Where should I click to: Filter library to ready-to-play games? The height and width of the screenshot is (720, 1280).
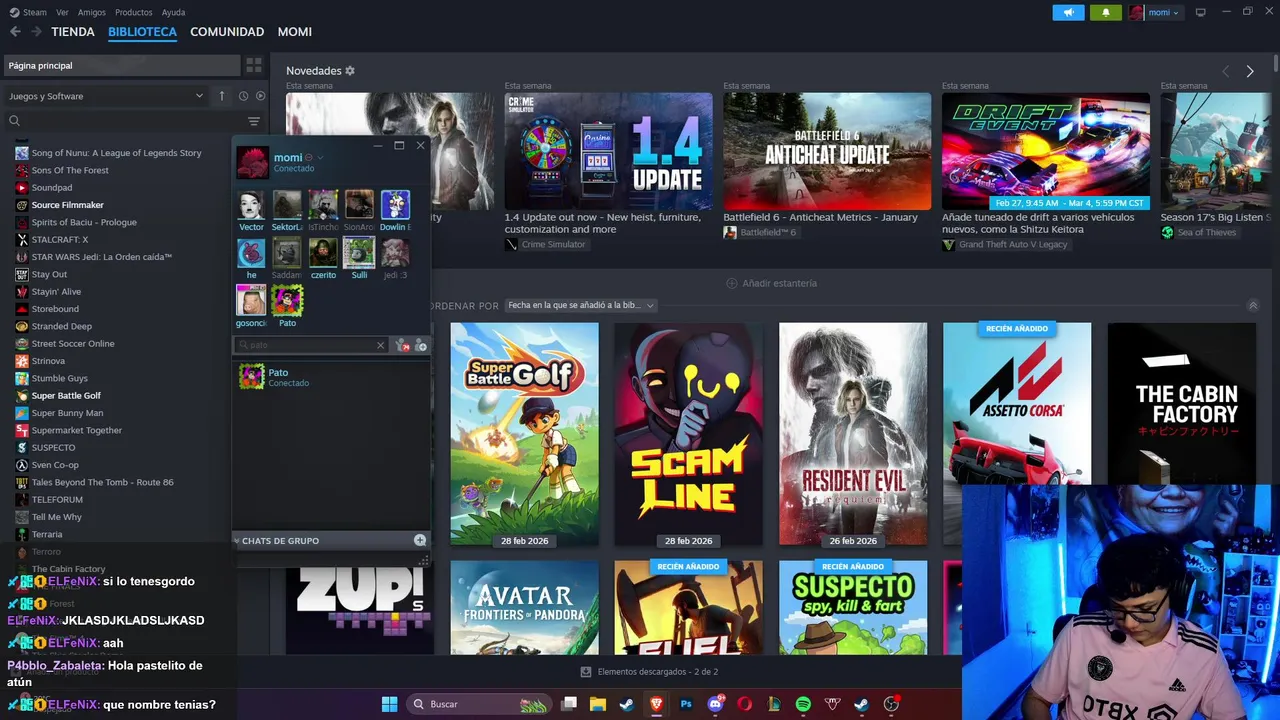coord(260,96)
